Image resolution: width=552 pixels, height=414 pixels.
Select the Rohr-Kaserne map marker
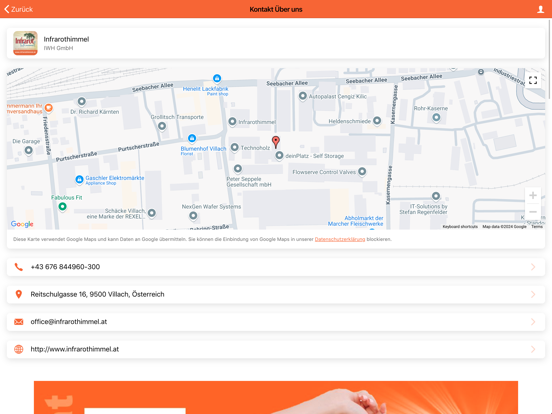click(436, 117)
